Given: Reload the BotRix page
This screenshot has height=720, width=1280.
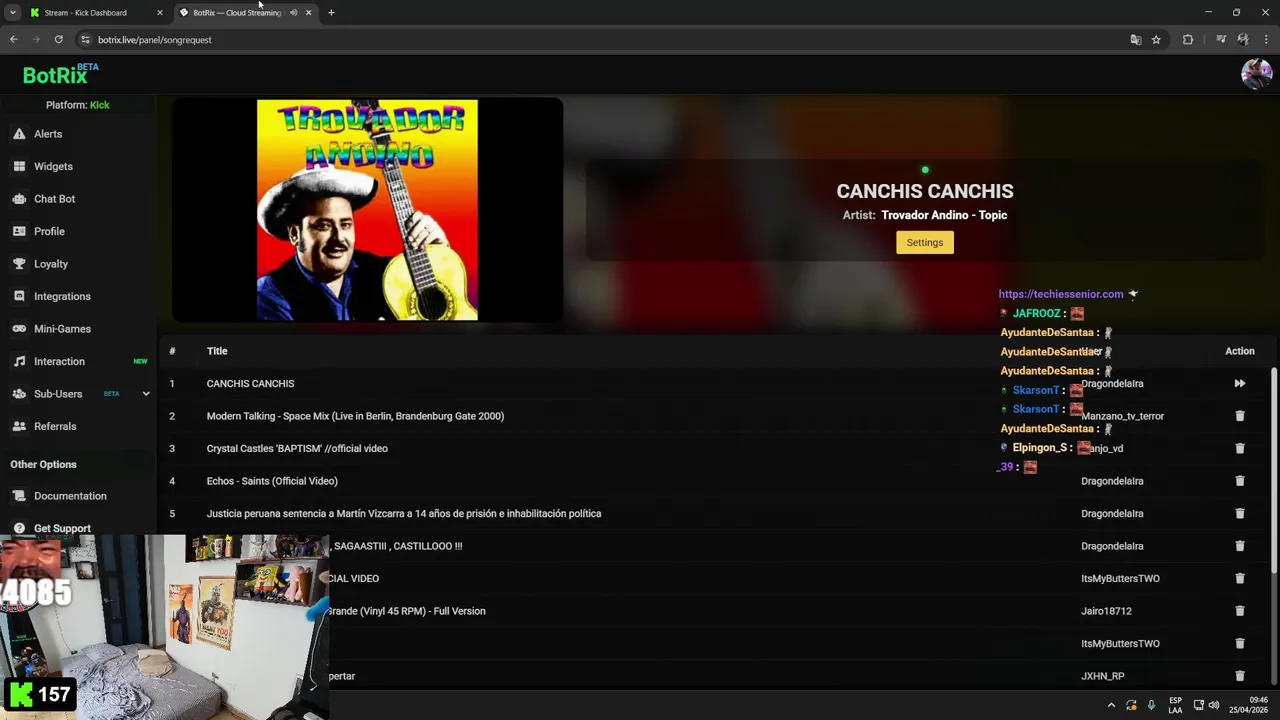Looking at the screenshot, I should tap(59, 40).
